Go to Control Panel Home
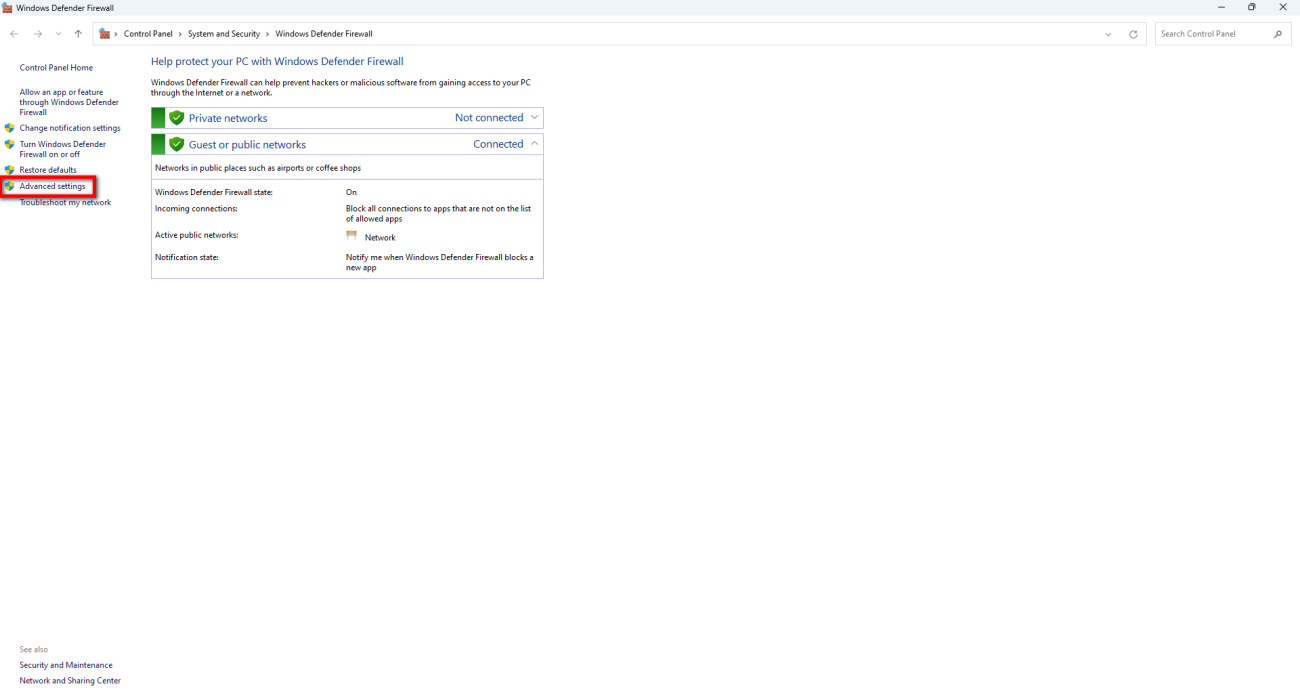This screenshot has width=1300, height=699. 56,68
